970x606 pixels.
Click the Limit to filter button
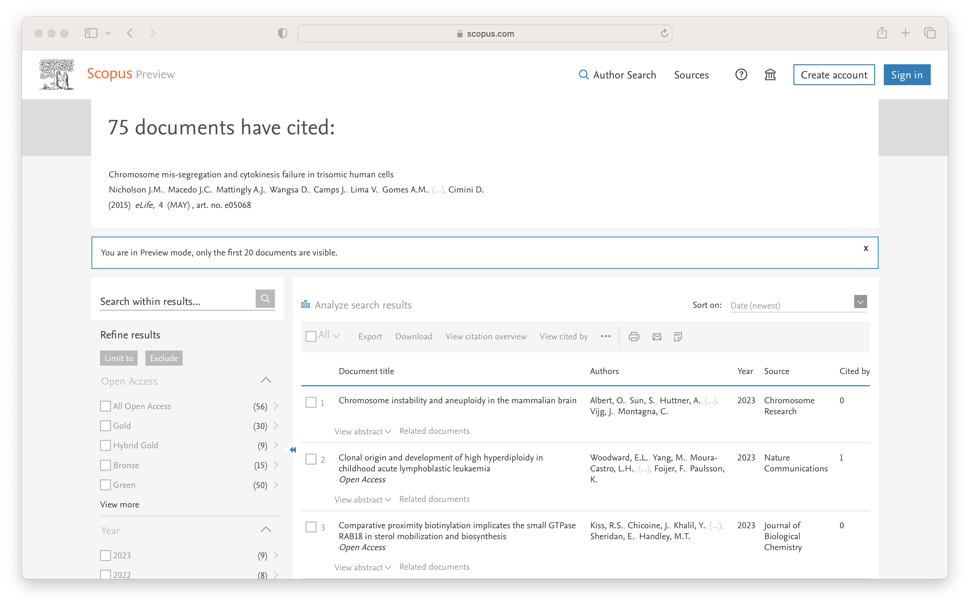tap(118, 357)
